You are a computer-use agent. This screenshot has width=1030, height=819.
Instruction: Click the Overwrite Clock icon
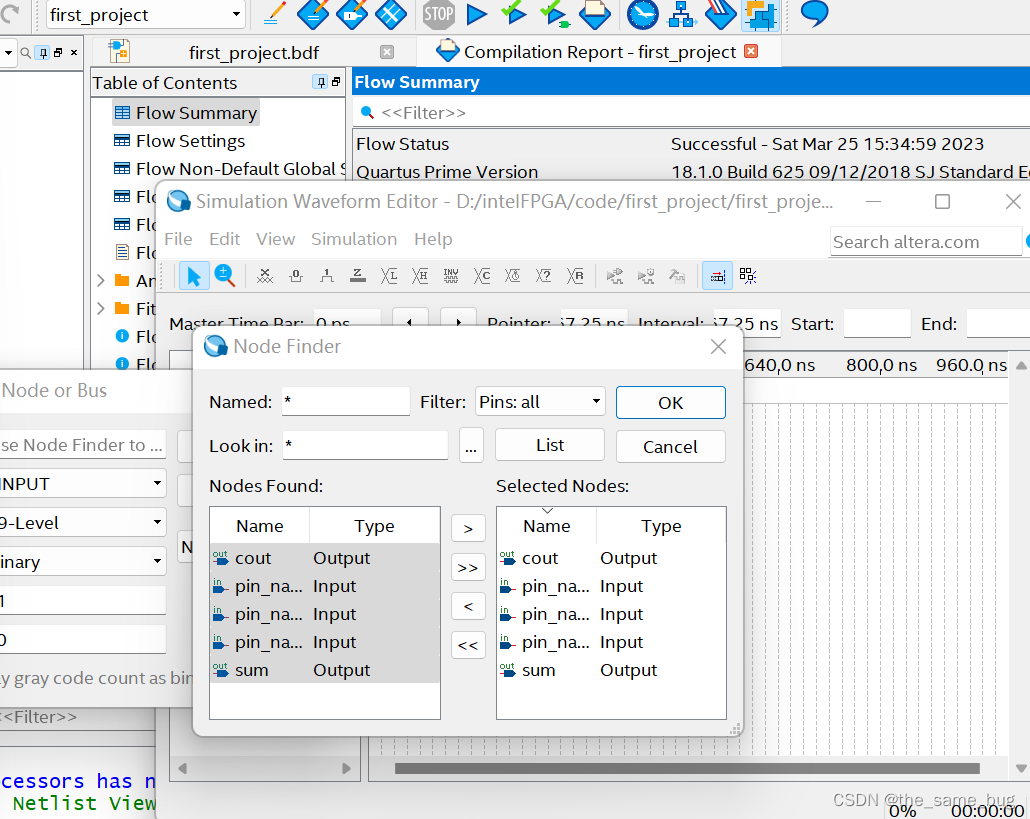point(512,276)
